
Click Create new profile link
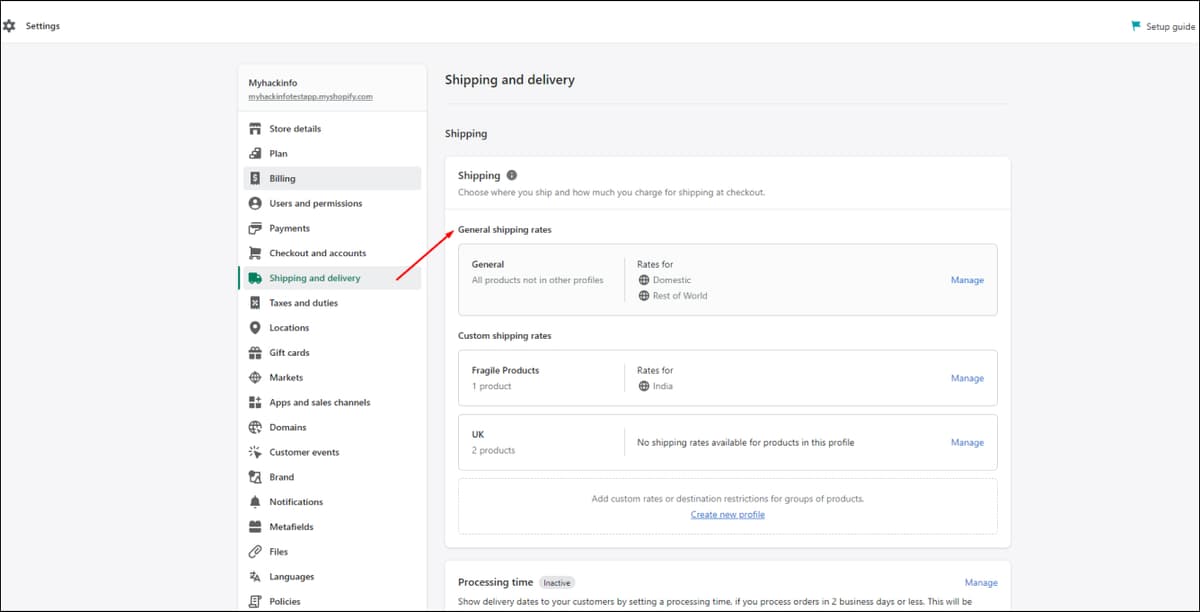point(728,515)
